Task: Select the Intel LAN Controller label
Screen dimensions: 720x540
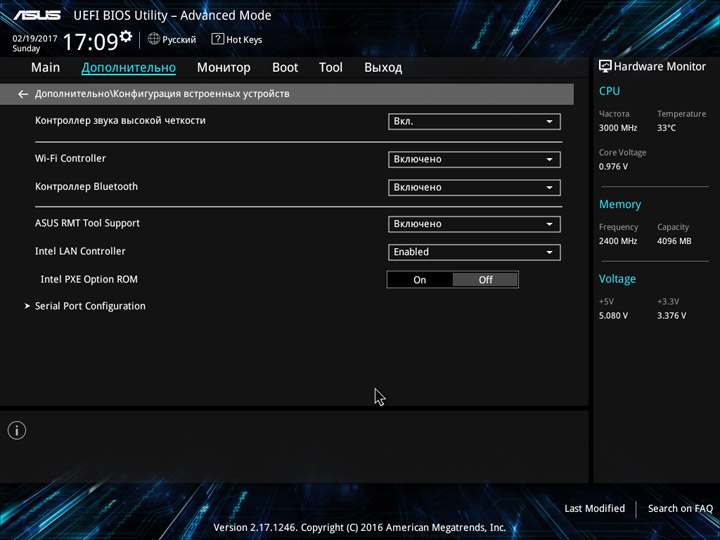Action: click(x=80, y=251)
